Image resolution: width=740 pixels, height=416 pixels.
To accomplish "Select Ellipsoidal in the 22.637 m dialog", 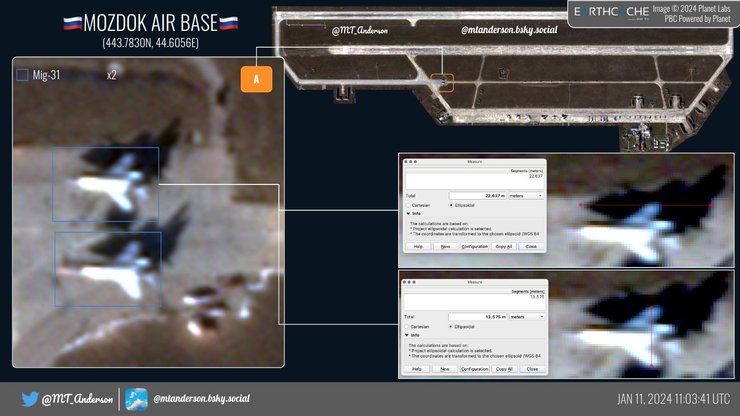I will (451, 205).
